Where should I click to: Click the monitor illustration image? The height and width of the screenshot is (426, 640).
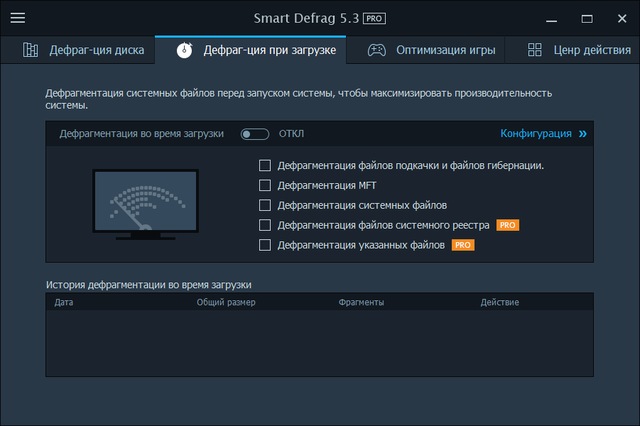click(143, 204)
